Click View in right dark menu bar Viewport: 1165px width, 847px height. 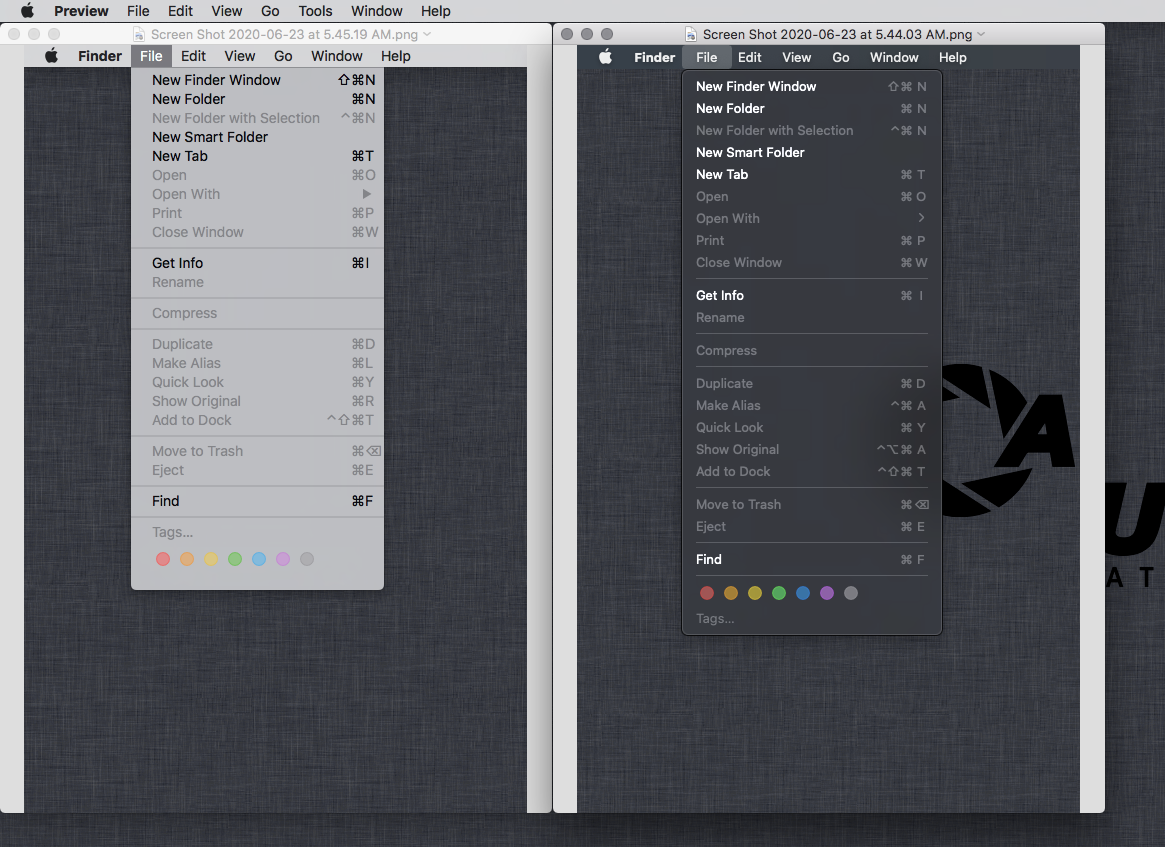point(796,57)
